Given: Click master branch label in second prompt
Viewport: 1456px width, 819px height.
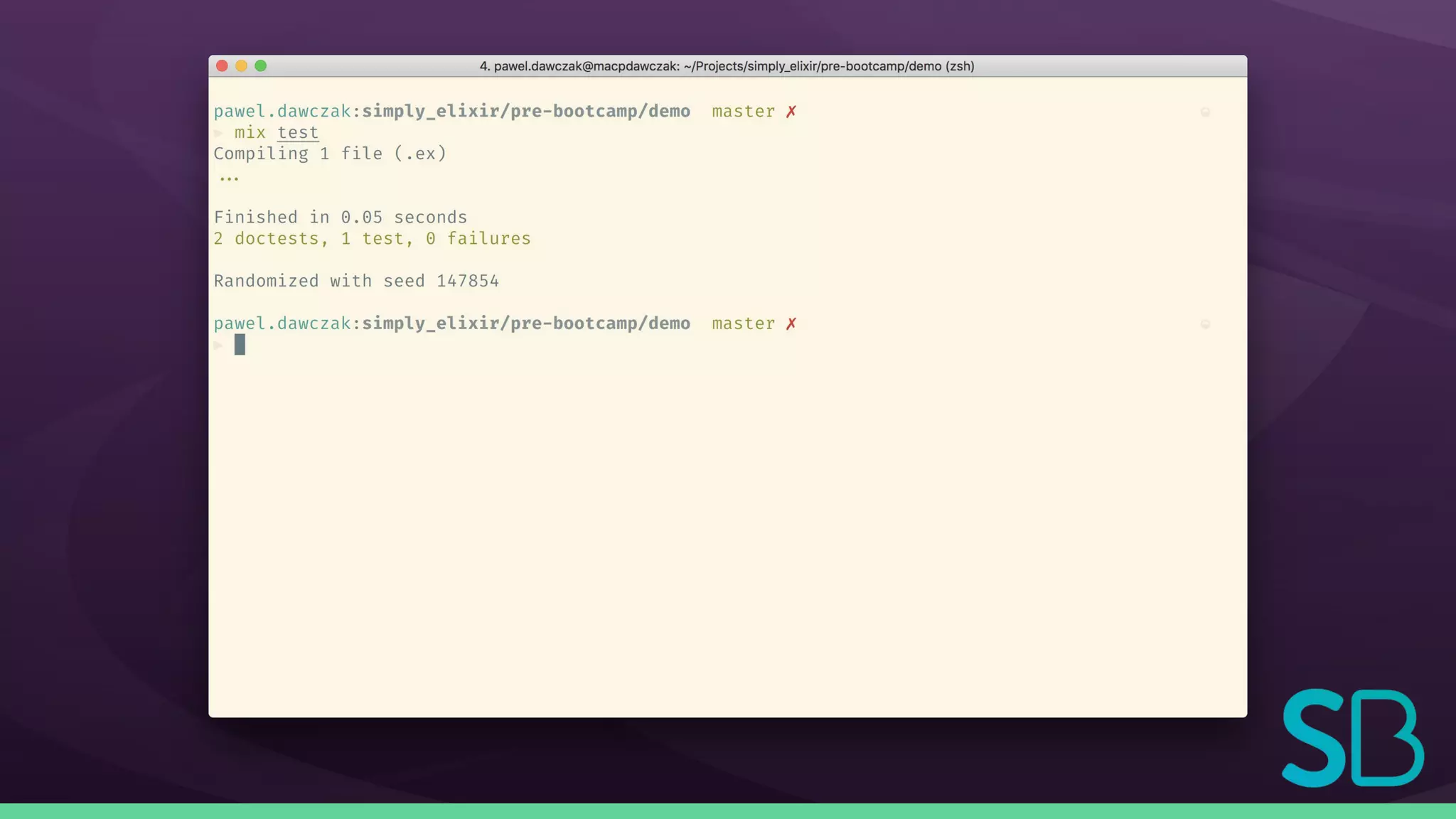Looking at the screenshot, I should point(743,323).
